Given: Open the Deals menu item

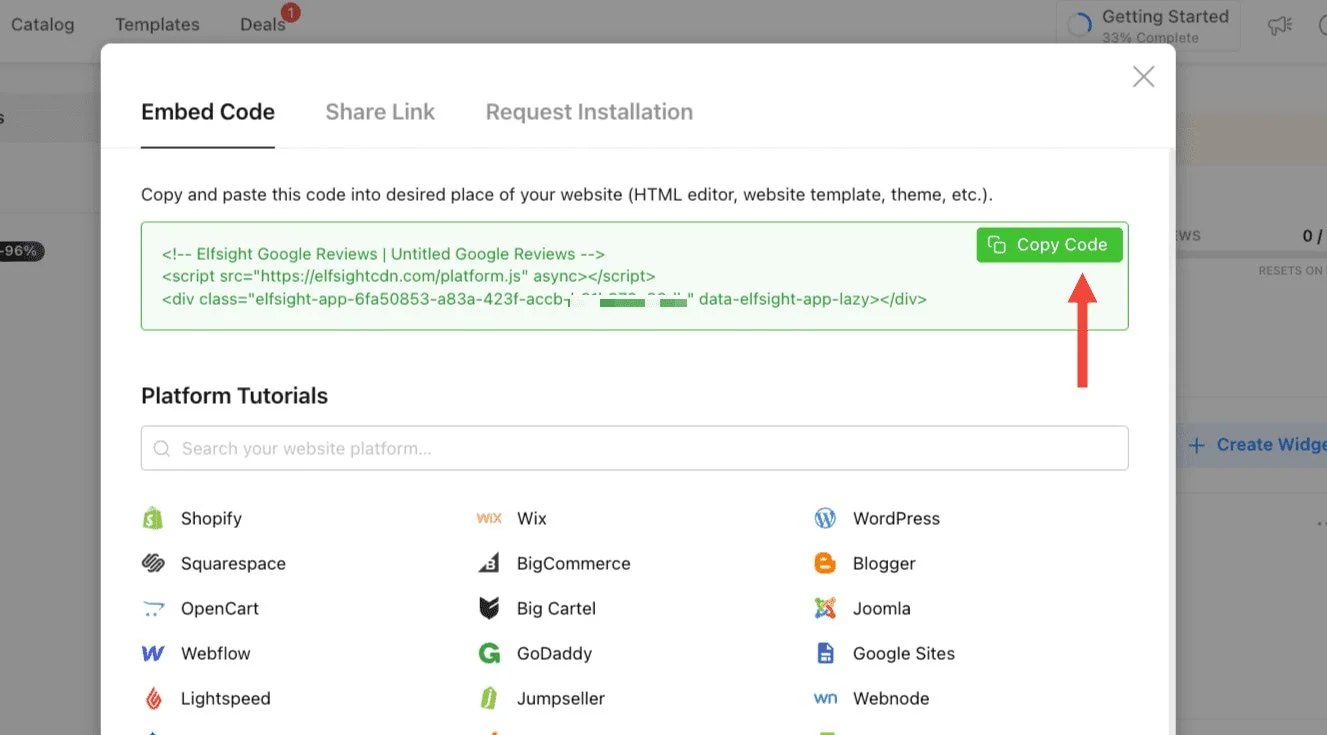Looking at the screenshot, I should [263, 25].
